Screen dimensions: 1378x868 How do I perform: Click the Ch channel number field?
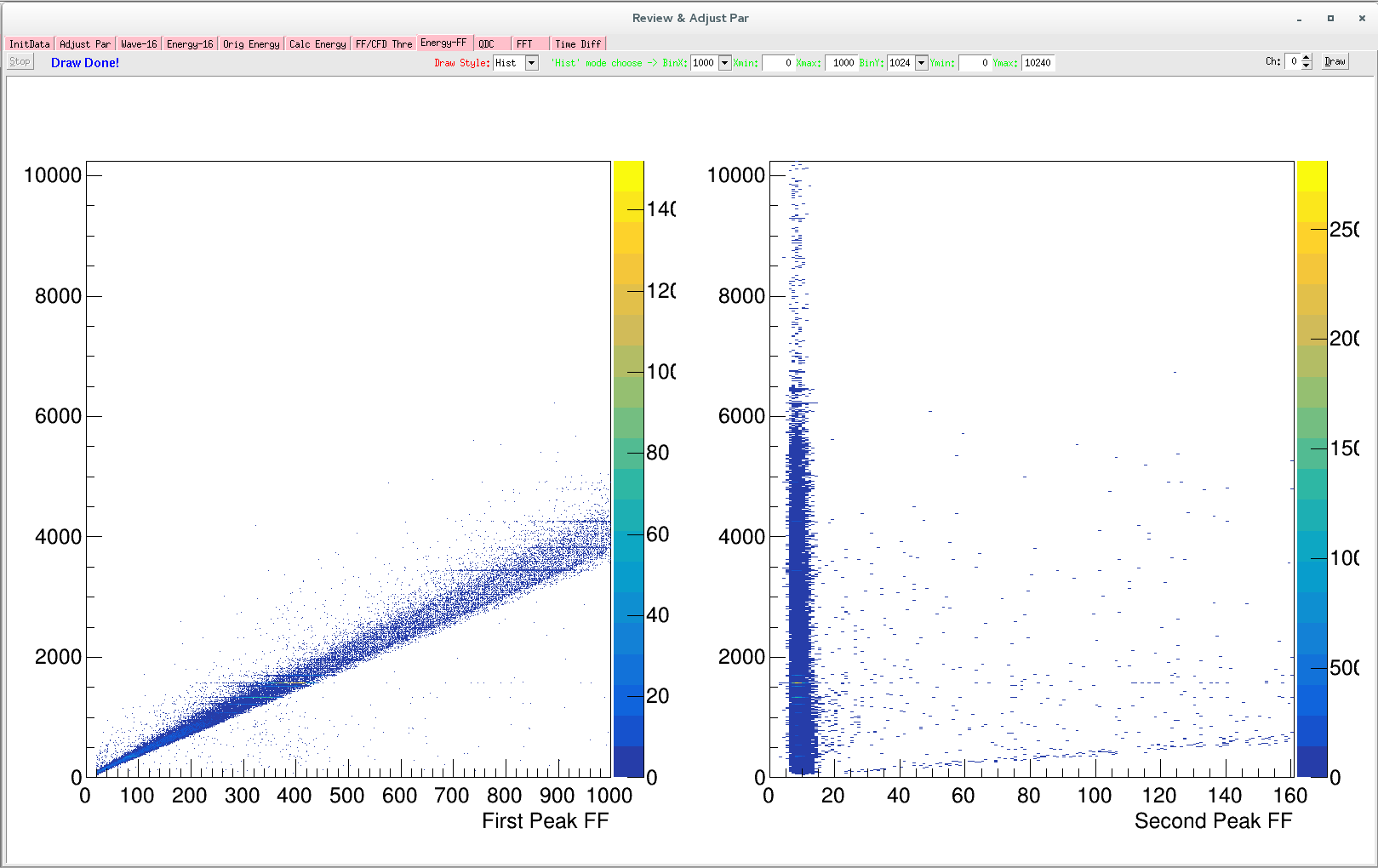pos(1293,61)
